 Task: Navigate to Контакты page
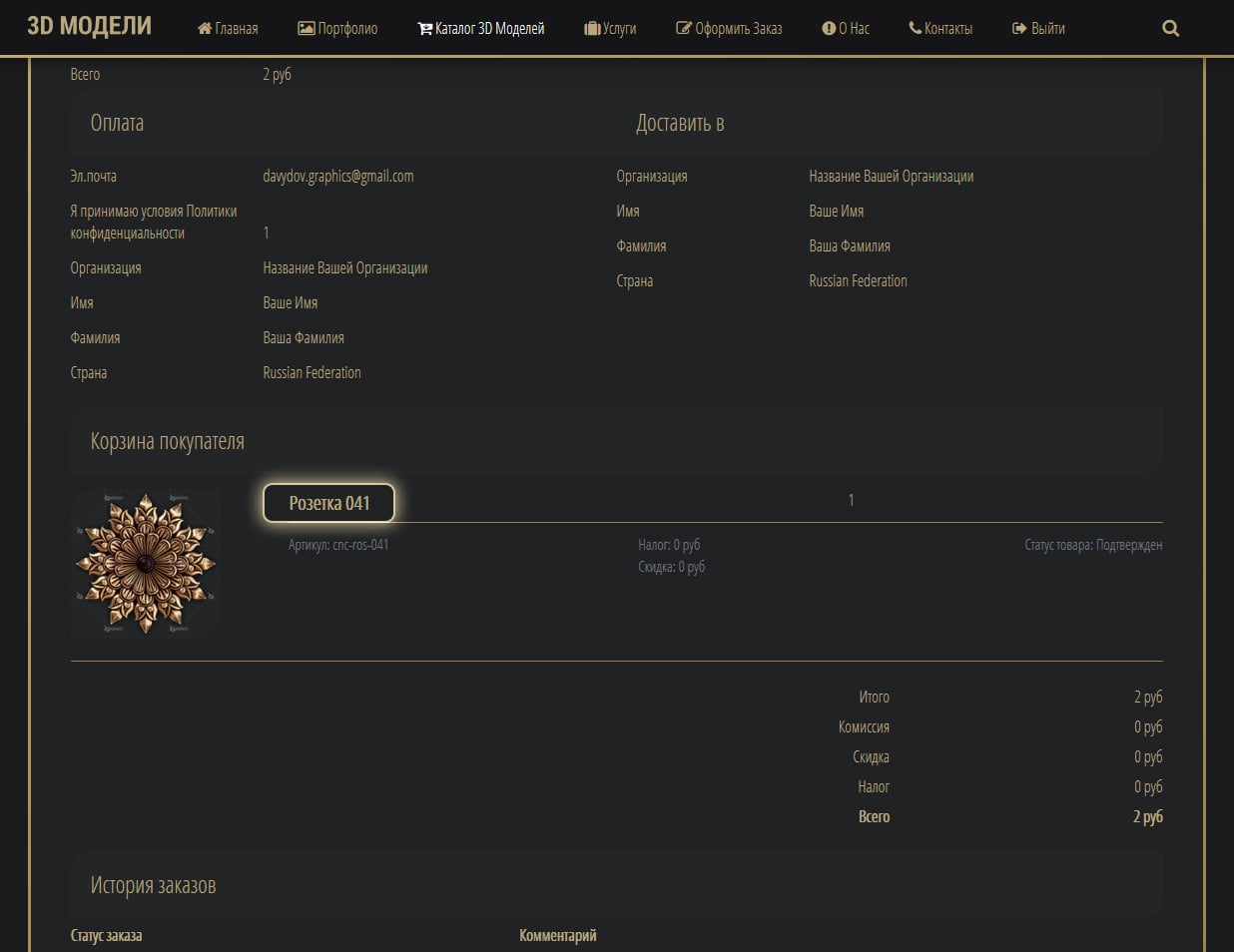click(x=947, y=29)
